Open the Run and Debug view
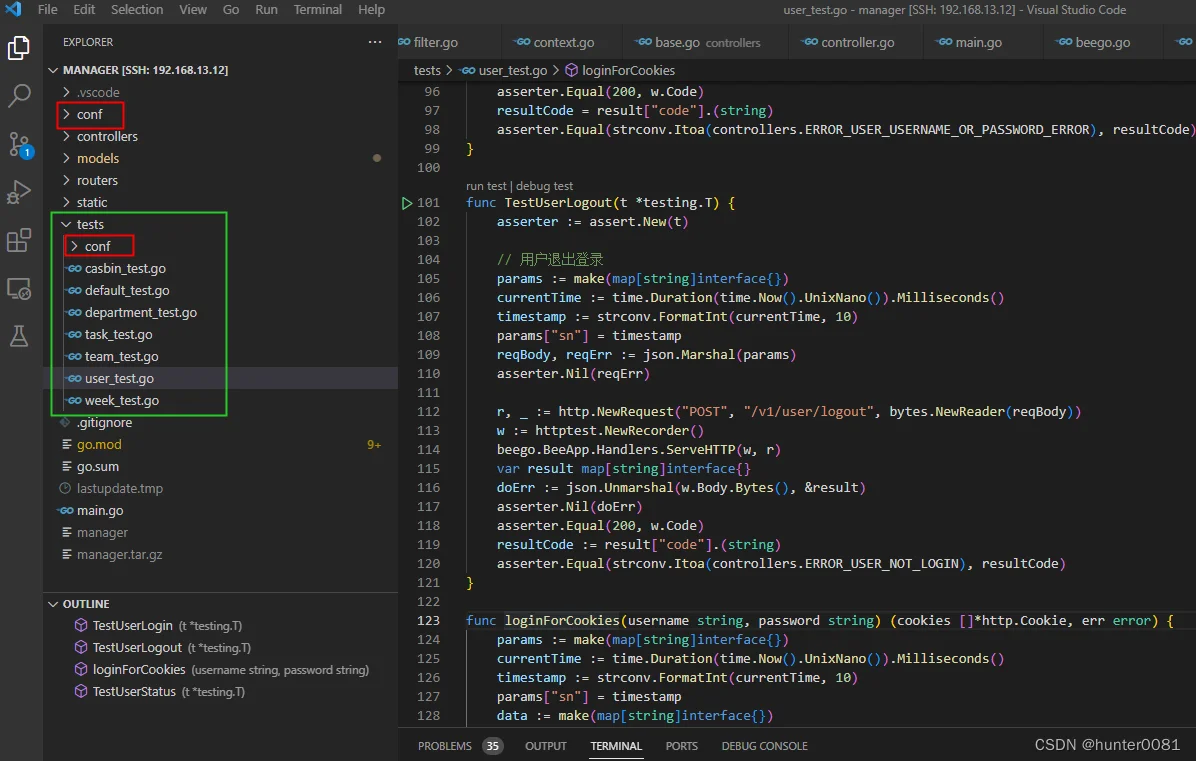 click(18, 192)
